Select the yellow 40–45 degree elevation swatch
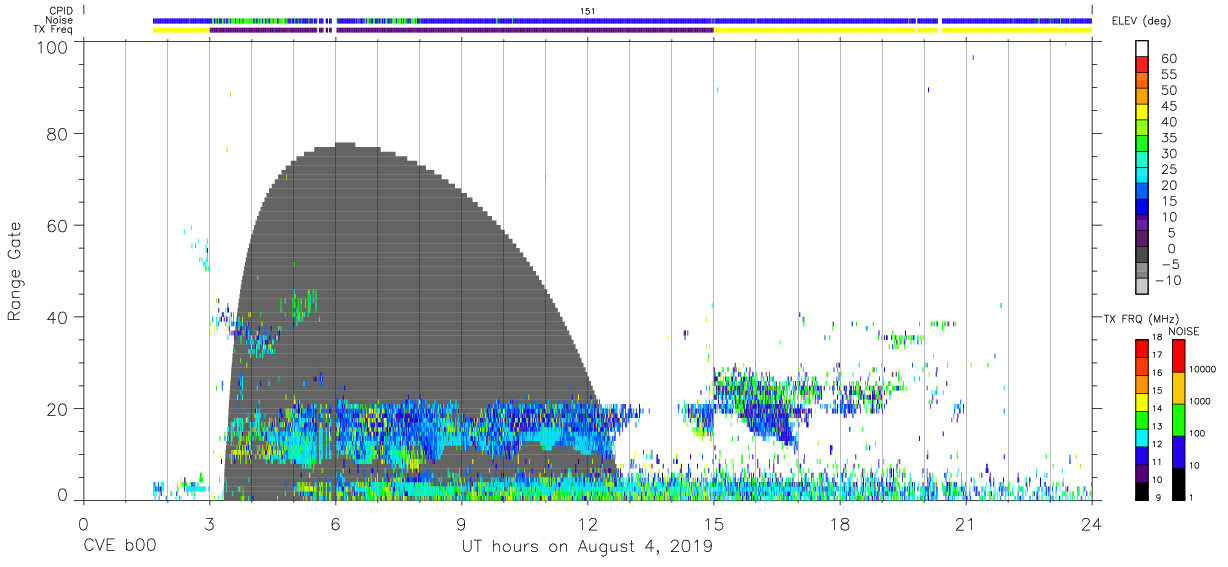 pos(1144,114)
